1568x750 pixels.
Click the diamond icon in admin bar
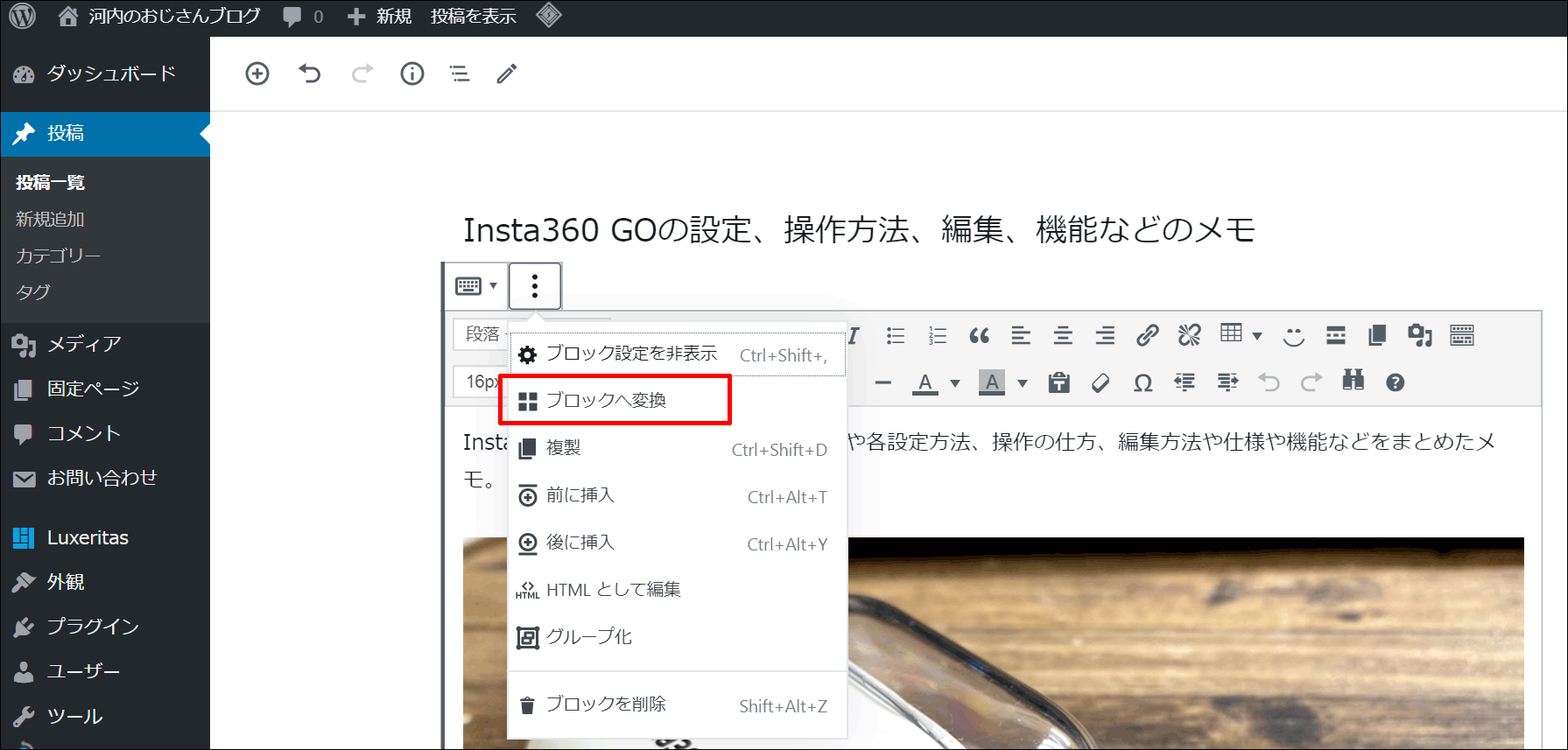(x=549, y=16)
